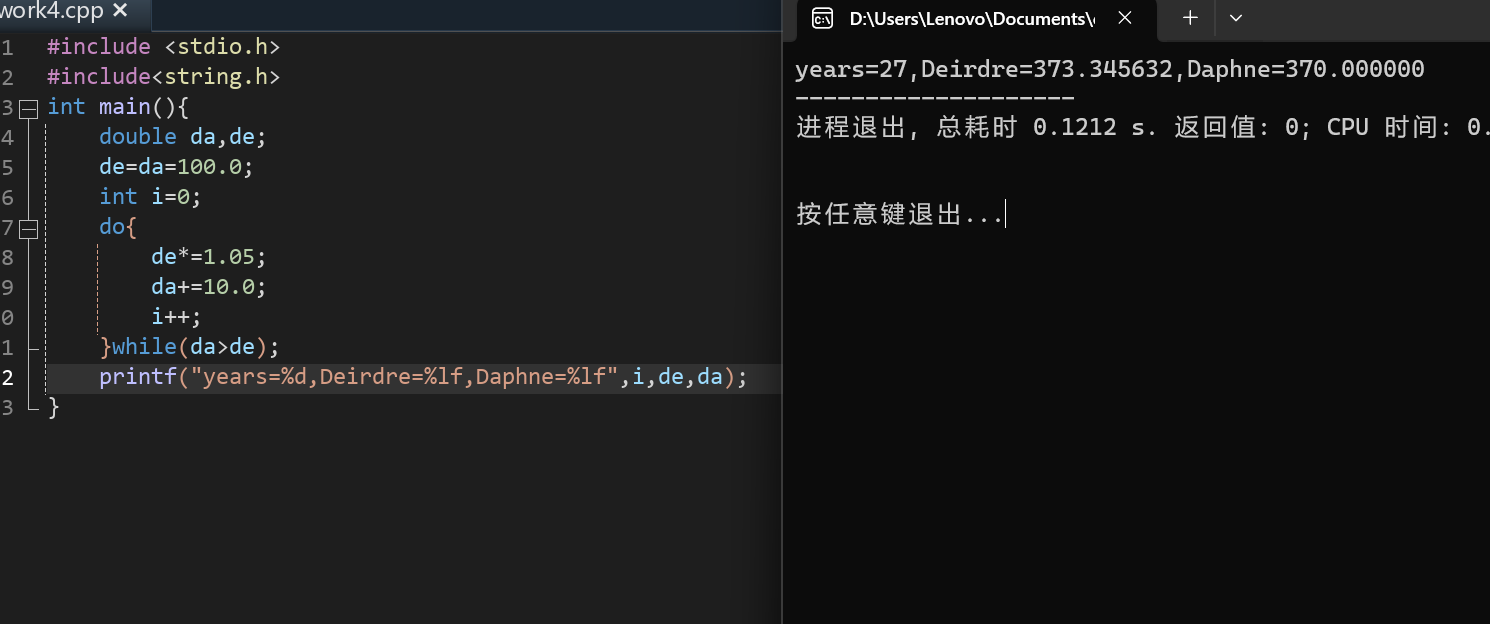
Task: Select the work4.cpp tab
Action: [x=55, y=13]
